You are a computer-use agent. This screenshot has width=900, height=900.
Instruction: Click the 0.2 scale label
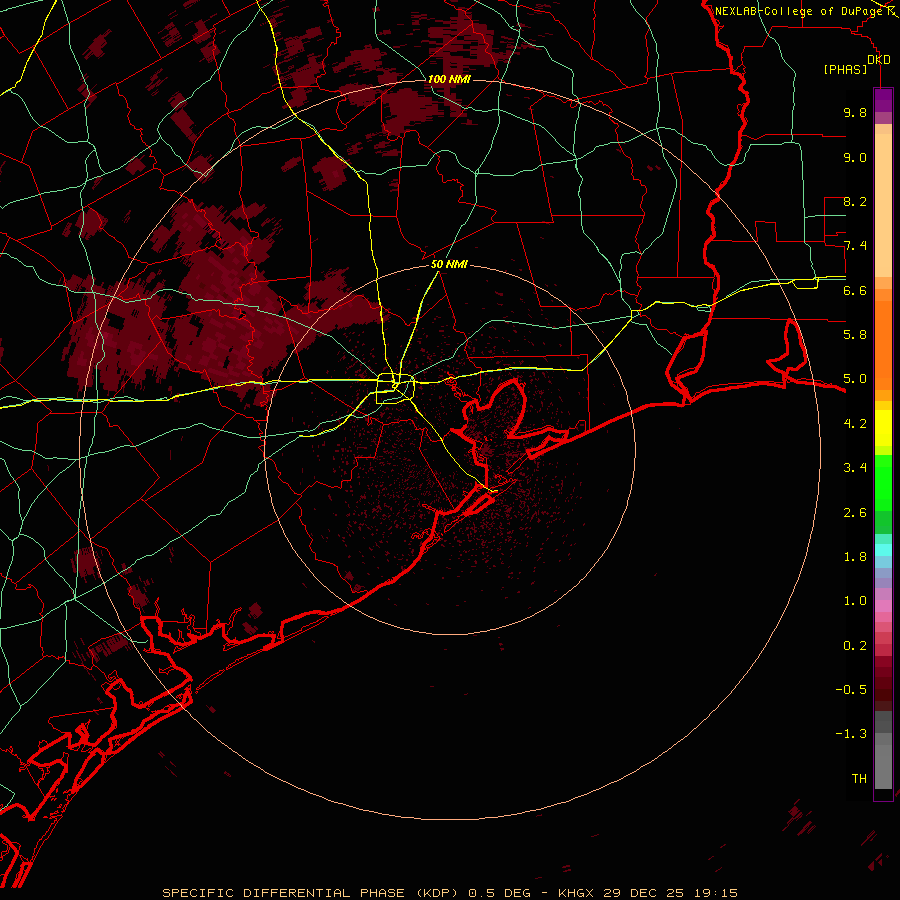click(855, 646)
